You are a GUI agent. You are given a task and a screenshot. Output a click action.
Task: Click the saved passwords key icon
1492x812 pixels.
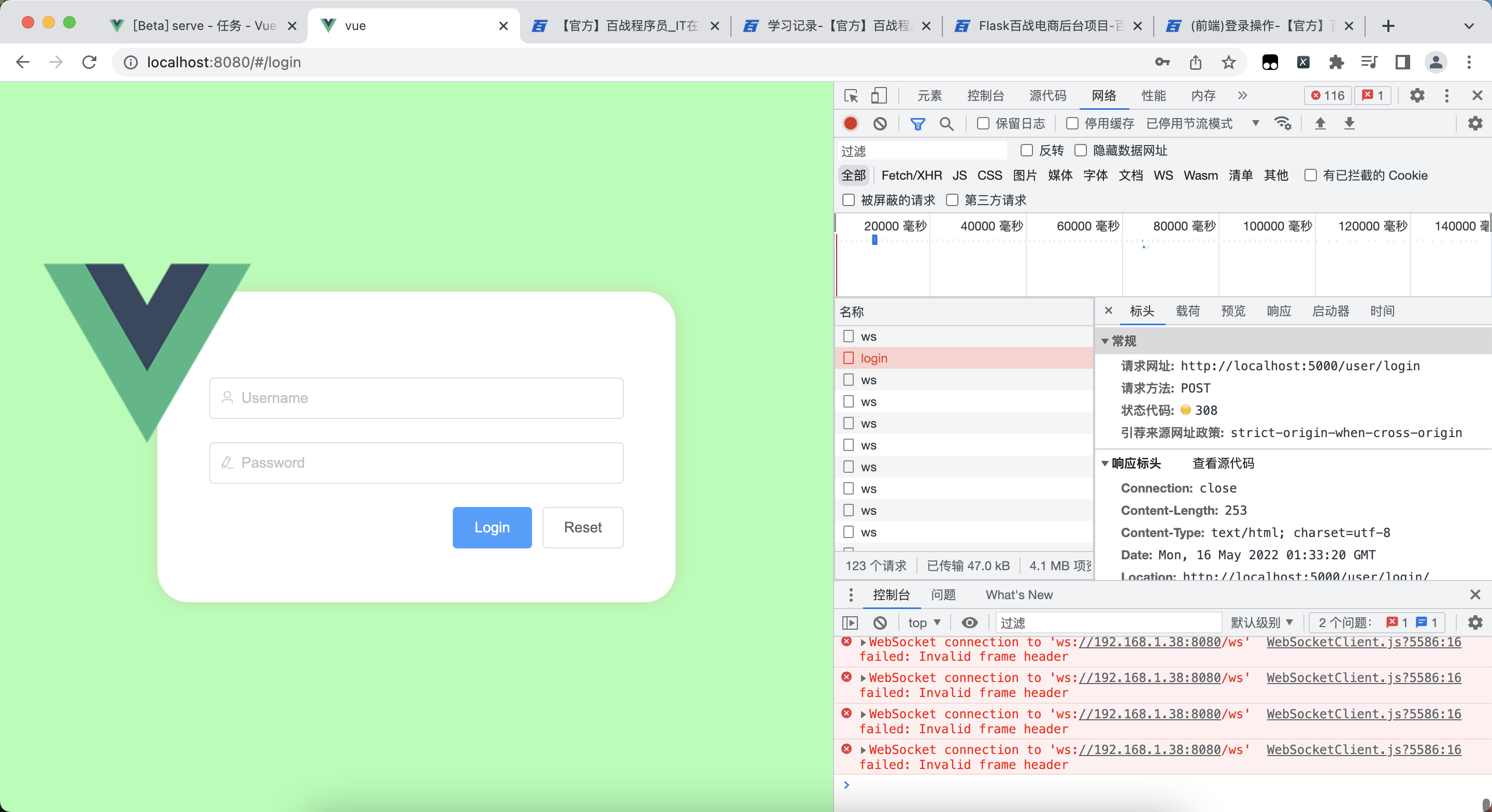click(x=1162, y=62)
